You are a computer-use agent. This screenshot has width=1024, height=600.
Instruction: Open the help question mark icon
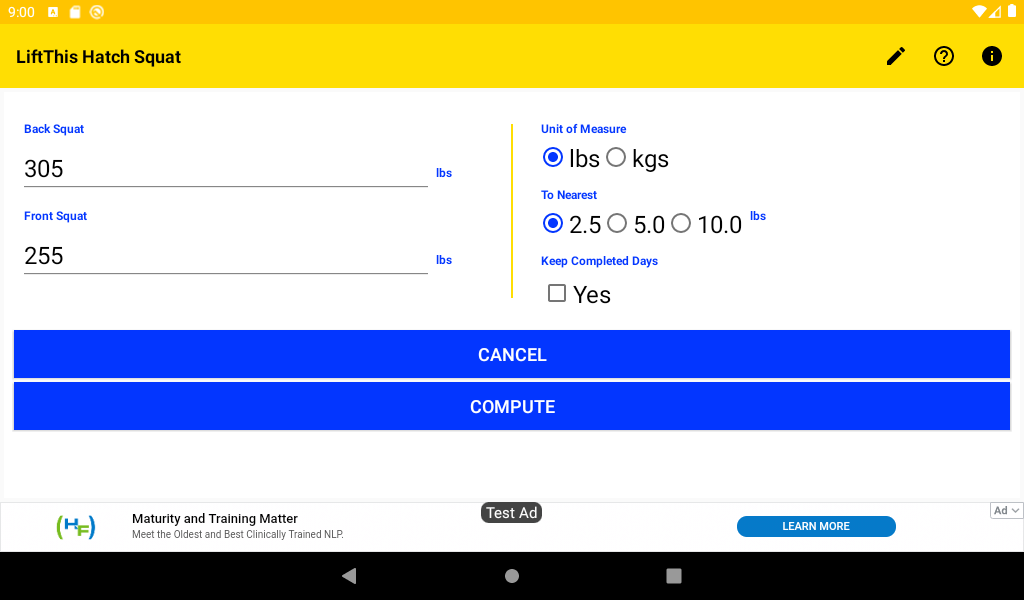[x=944, y=56]
